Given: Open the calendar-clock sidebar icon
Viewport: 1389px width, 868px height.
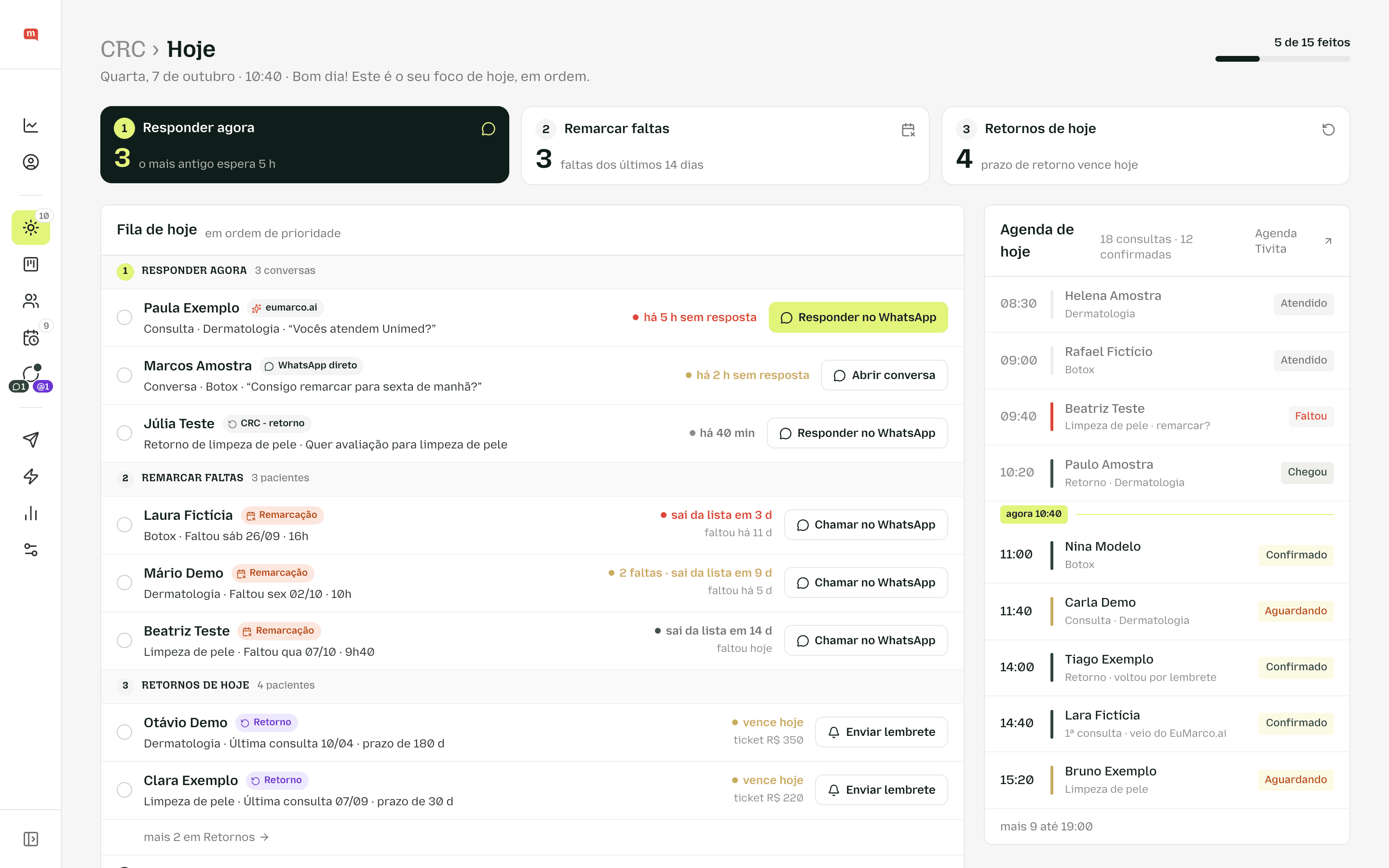Looking at the screenshot, I should (x=30, y=338).
